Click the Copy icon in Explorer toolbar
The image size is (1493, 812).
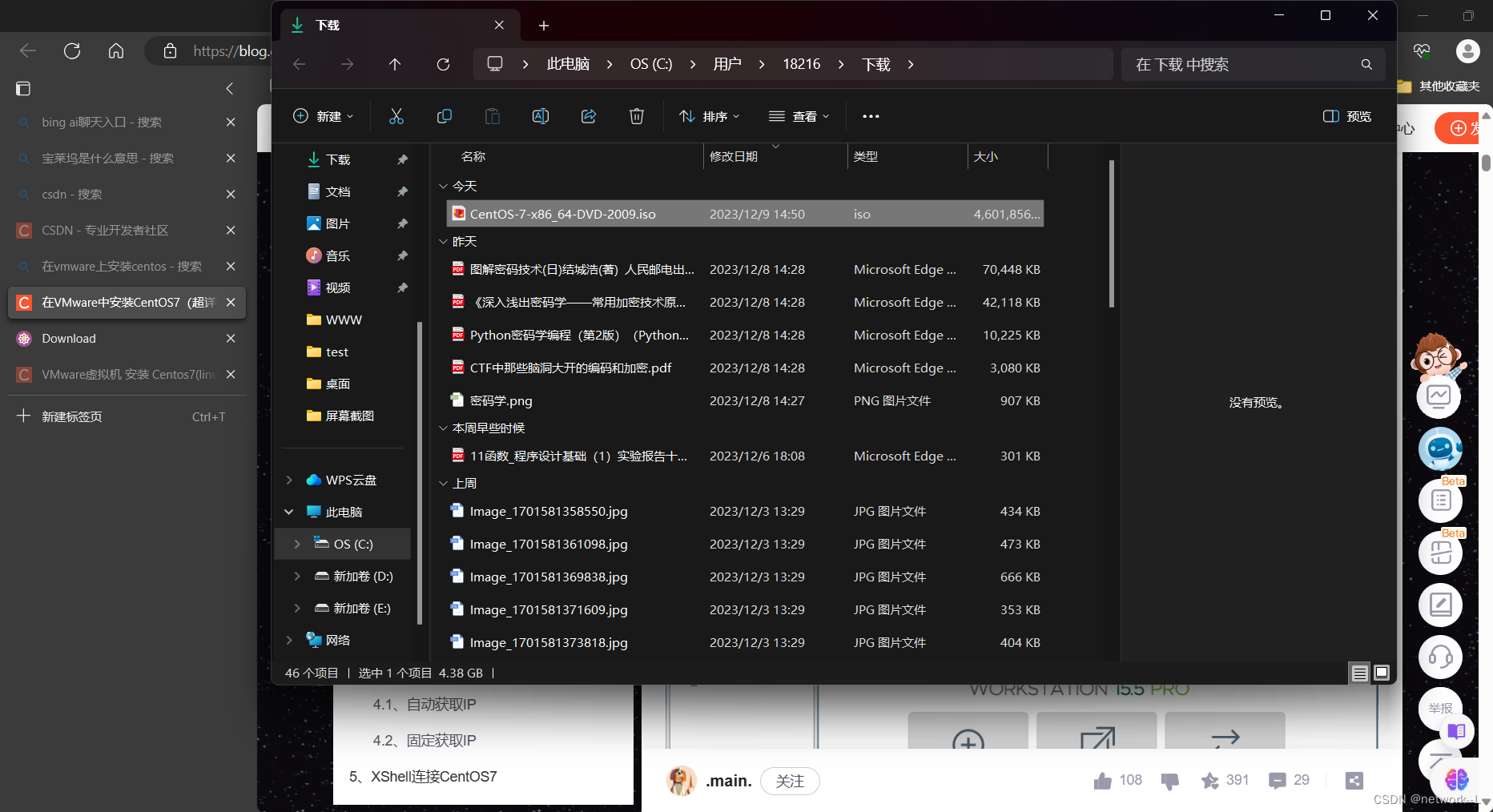point(445,116)
